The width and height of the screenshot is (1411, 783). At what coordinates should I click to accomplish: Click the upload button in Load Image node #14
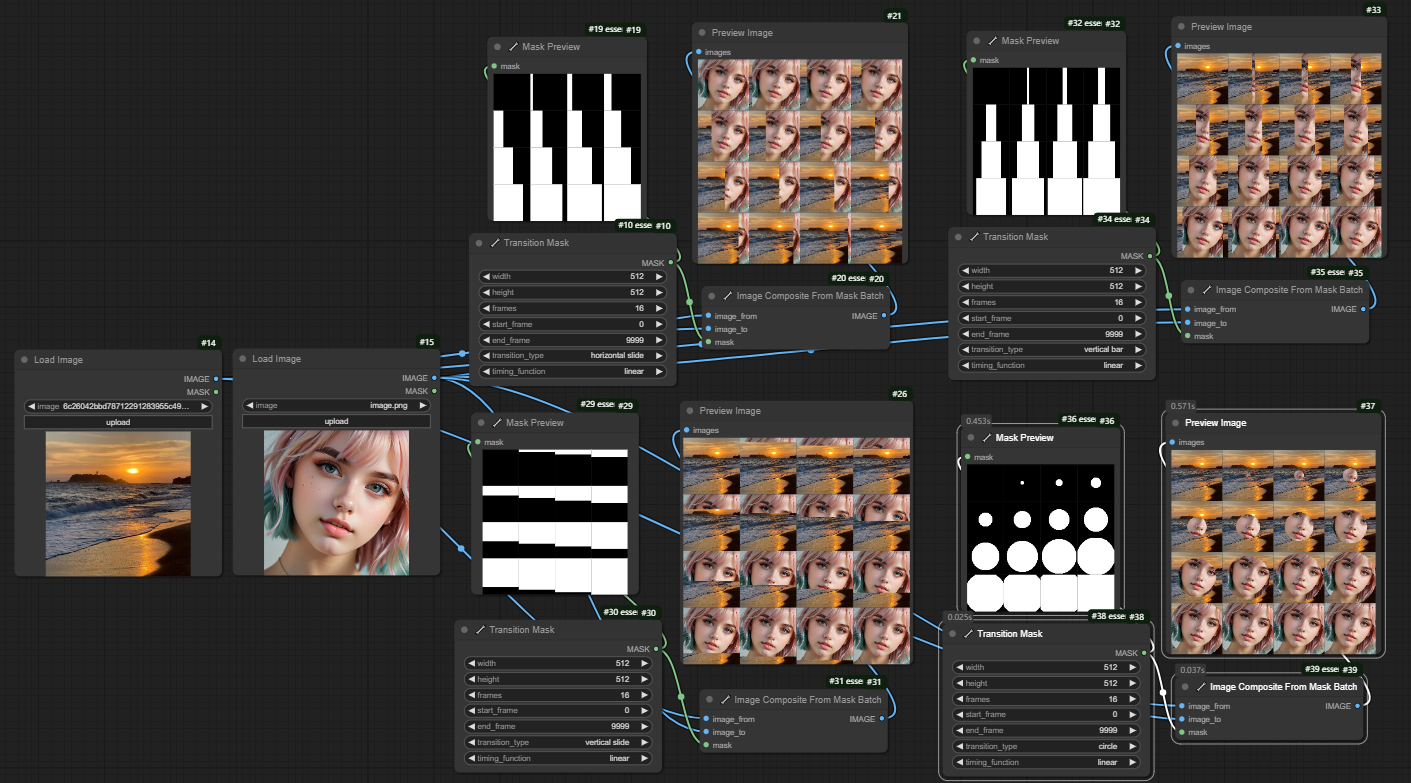tap(118, 422)
